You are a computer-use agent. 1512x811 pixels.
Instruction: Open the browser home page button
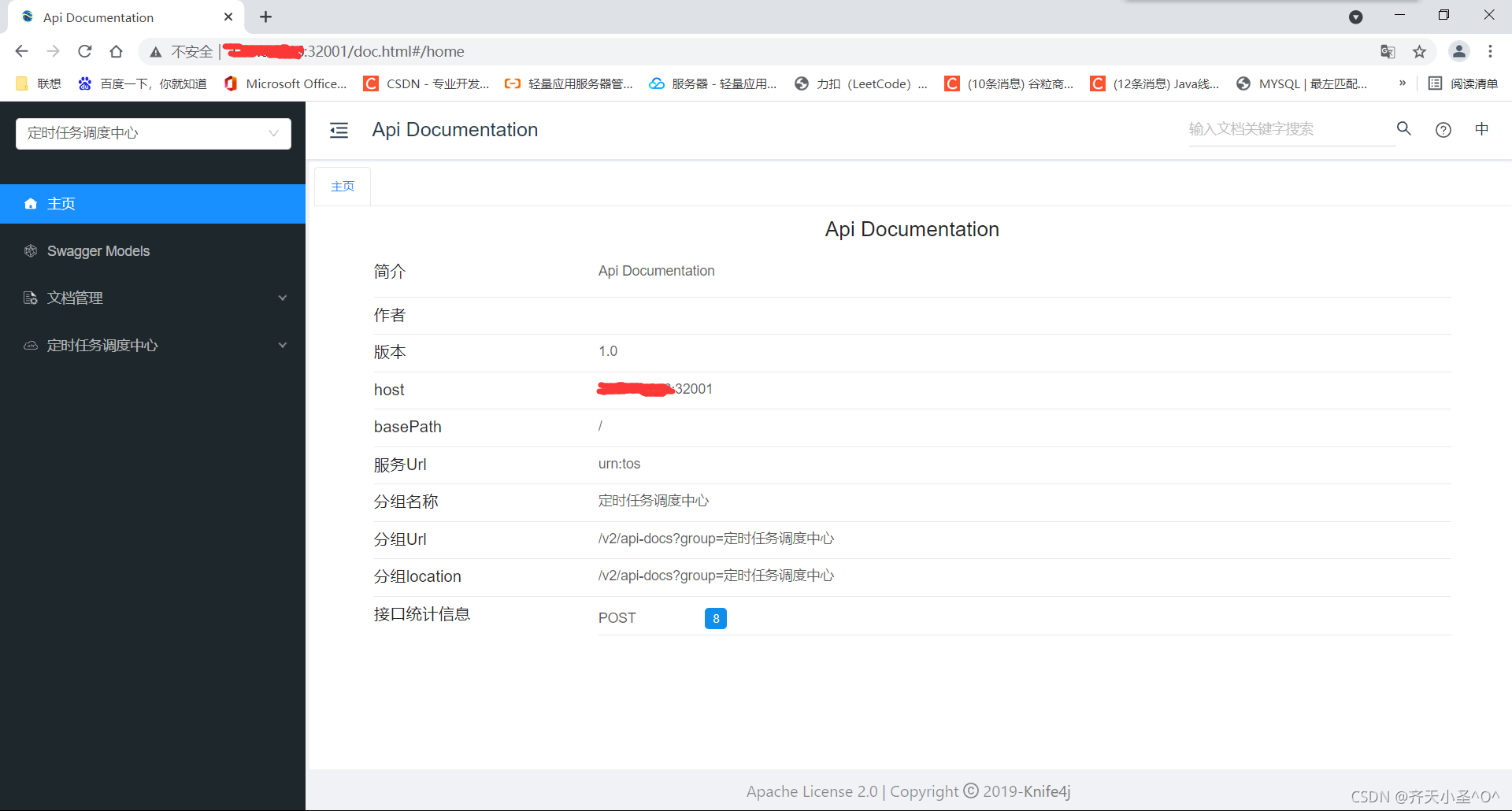116,51
